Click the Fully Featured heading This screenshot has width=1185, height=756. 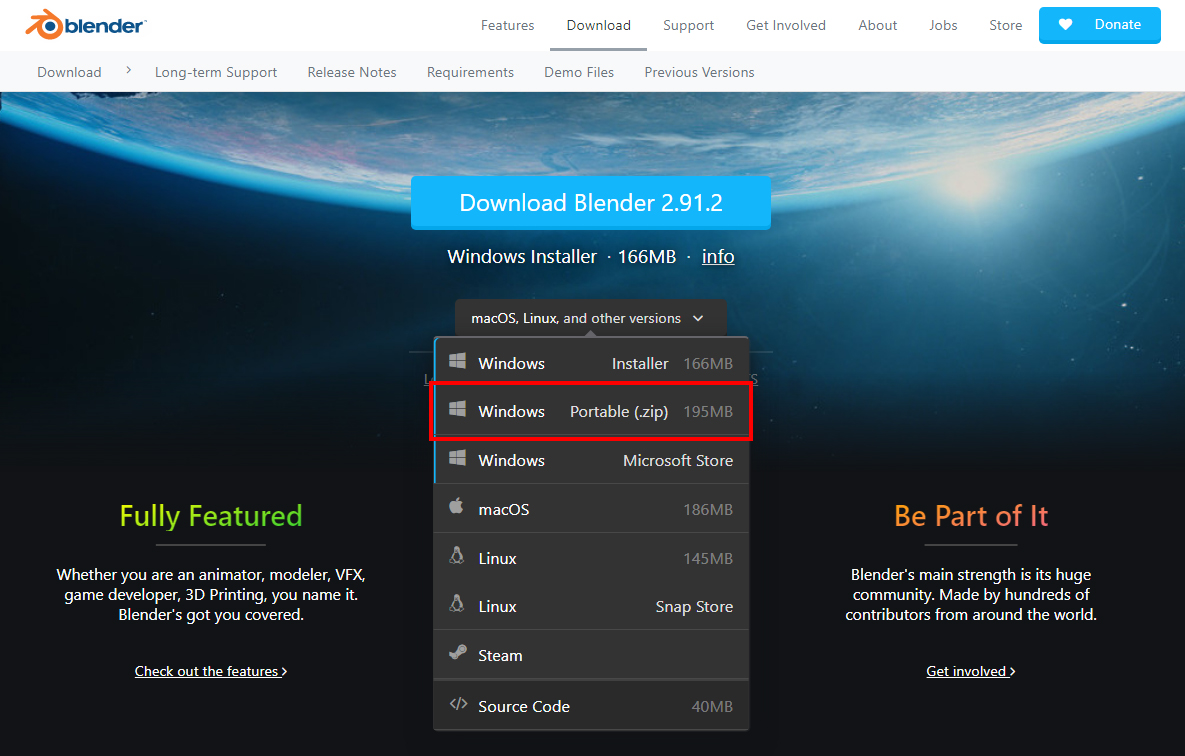click(x=211, y=516)
